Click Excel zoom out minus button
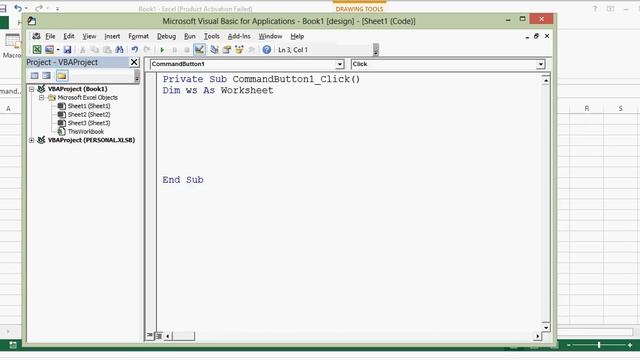The image size is (640, 360). pyautogui.click(x=569, y=345)
